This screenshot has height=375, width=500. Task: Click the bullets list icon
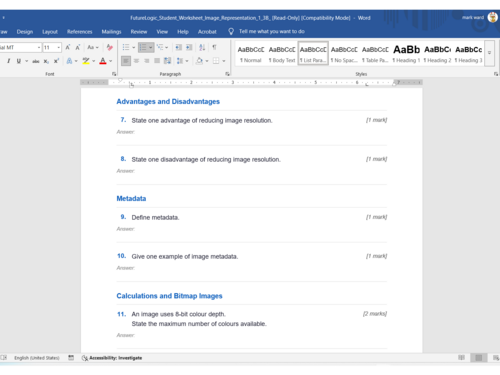pyautogui.click(x=126, y=47)
